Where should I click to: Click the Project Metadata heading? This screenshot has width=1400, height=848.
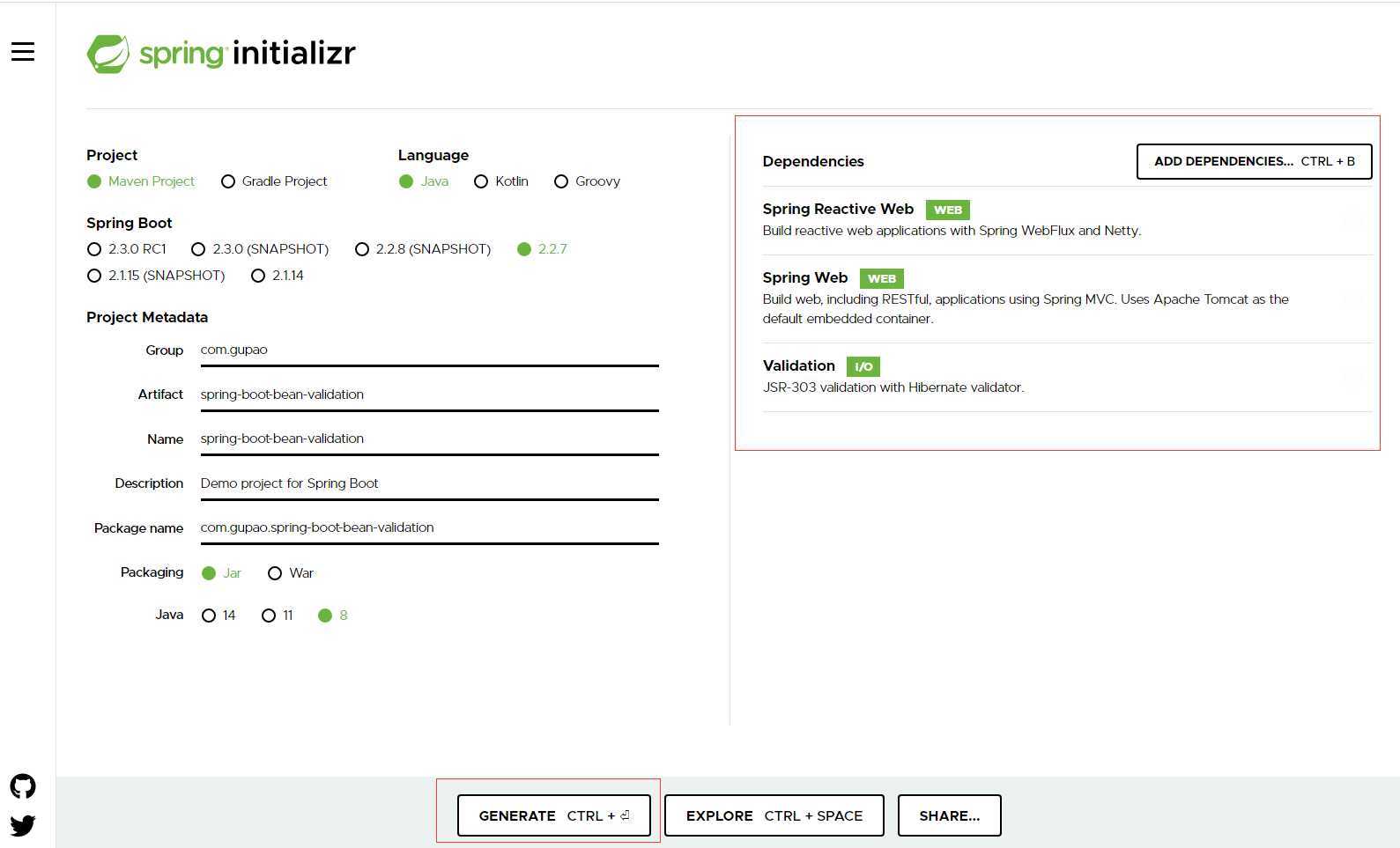[147, 317]
